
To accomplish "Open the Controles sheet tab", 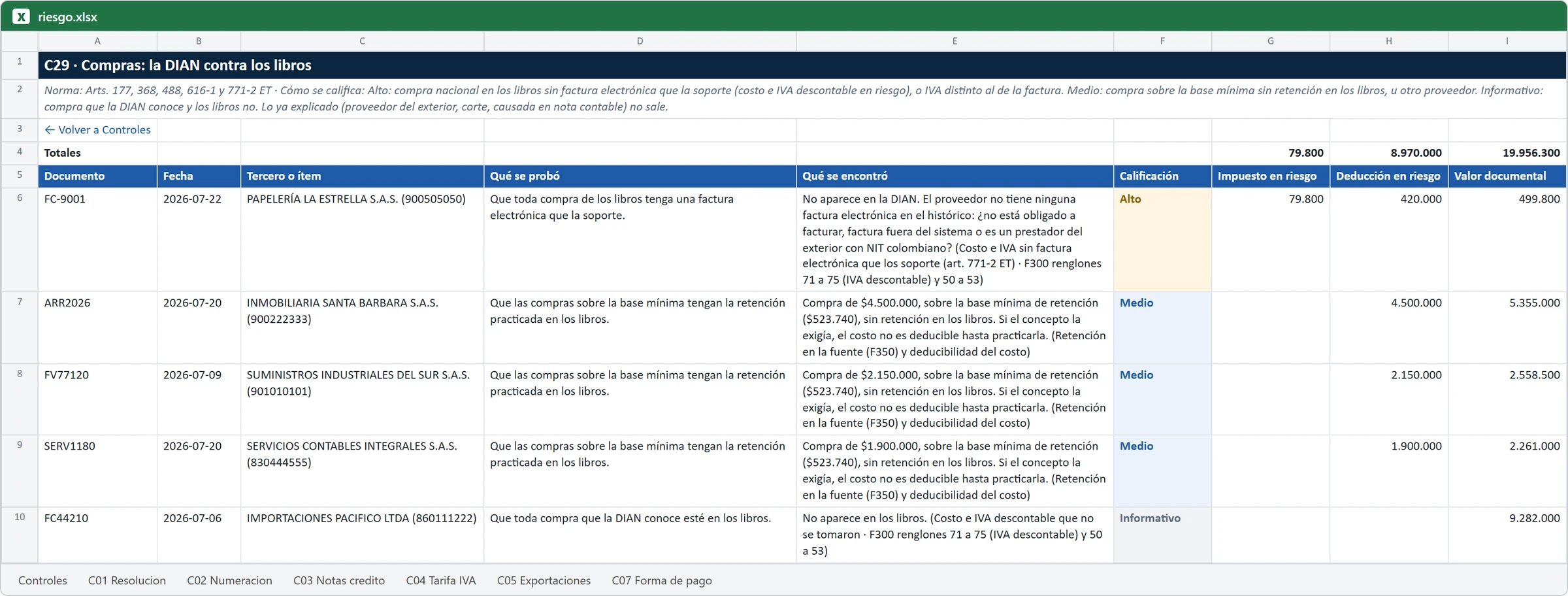I will click(42, 580).
